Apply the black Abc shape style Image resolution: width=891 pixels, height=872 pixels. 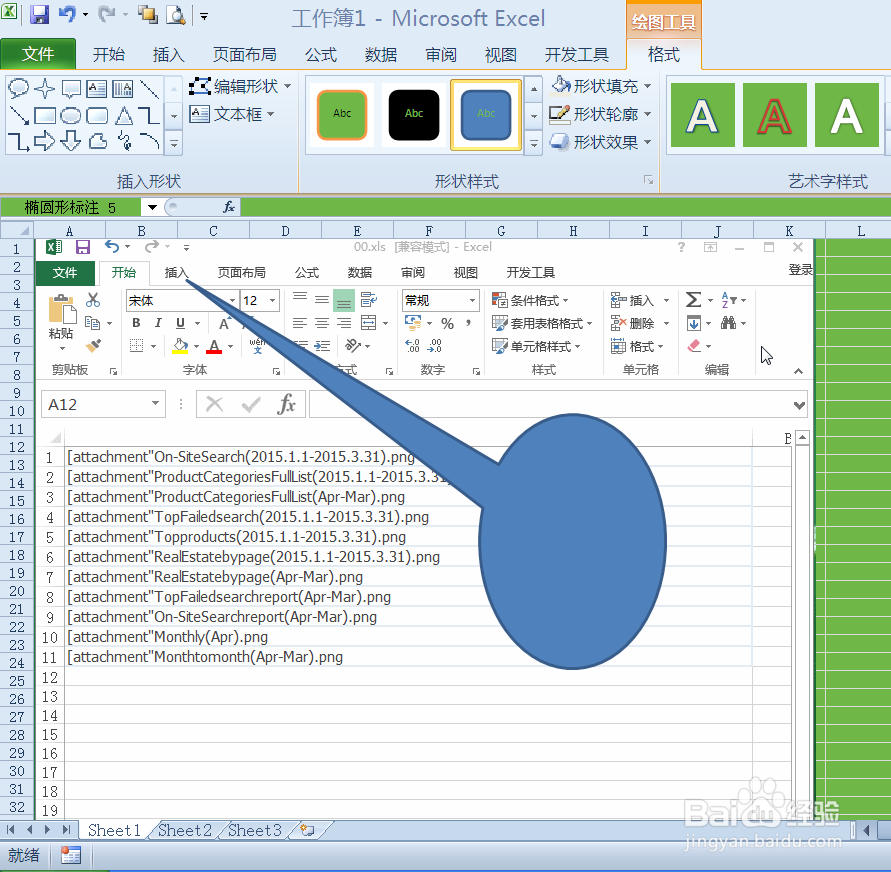click(414, 115)
